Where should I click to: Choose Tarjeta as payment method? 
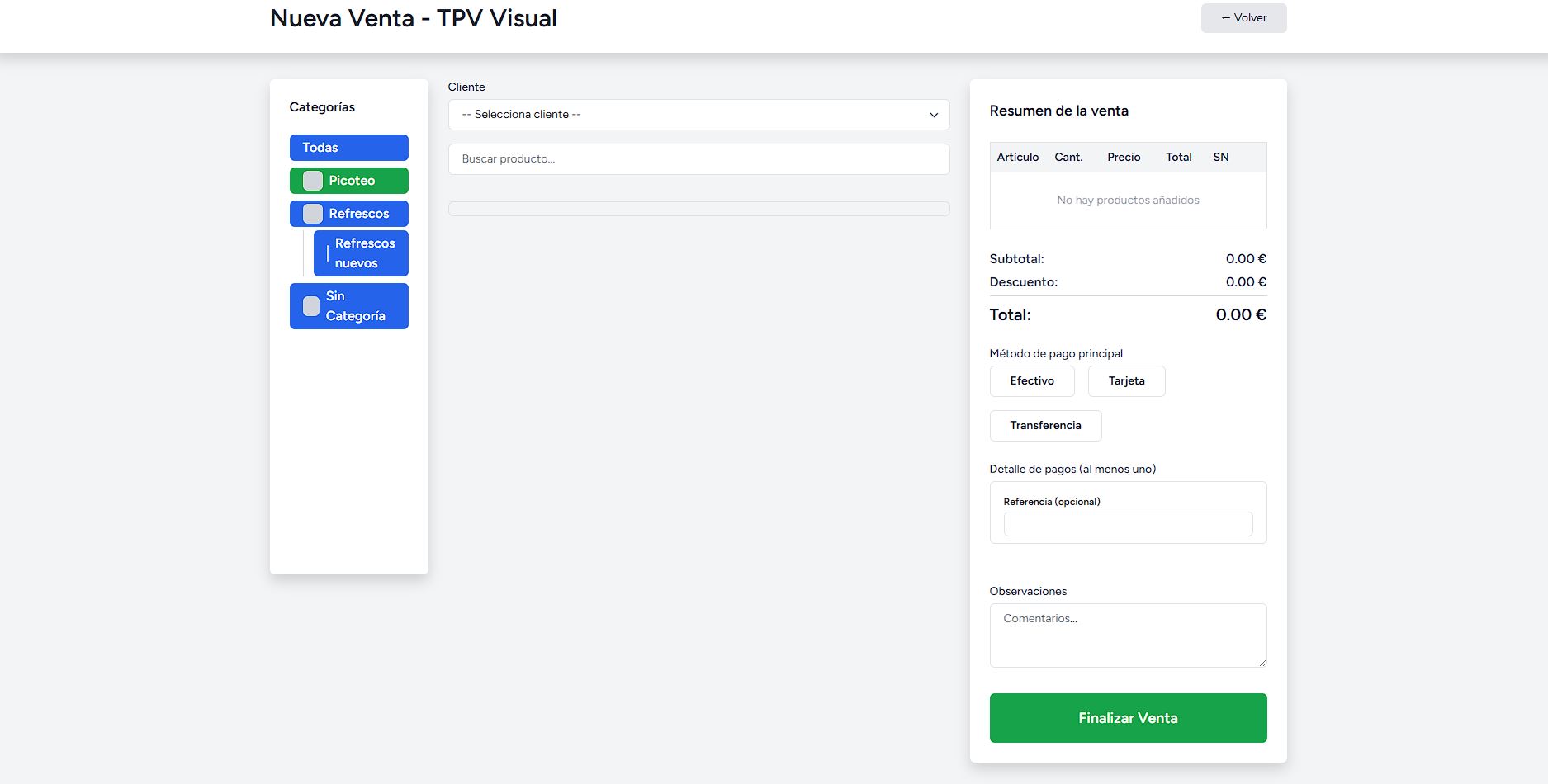tap(1126, 381)
